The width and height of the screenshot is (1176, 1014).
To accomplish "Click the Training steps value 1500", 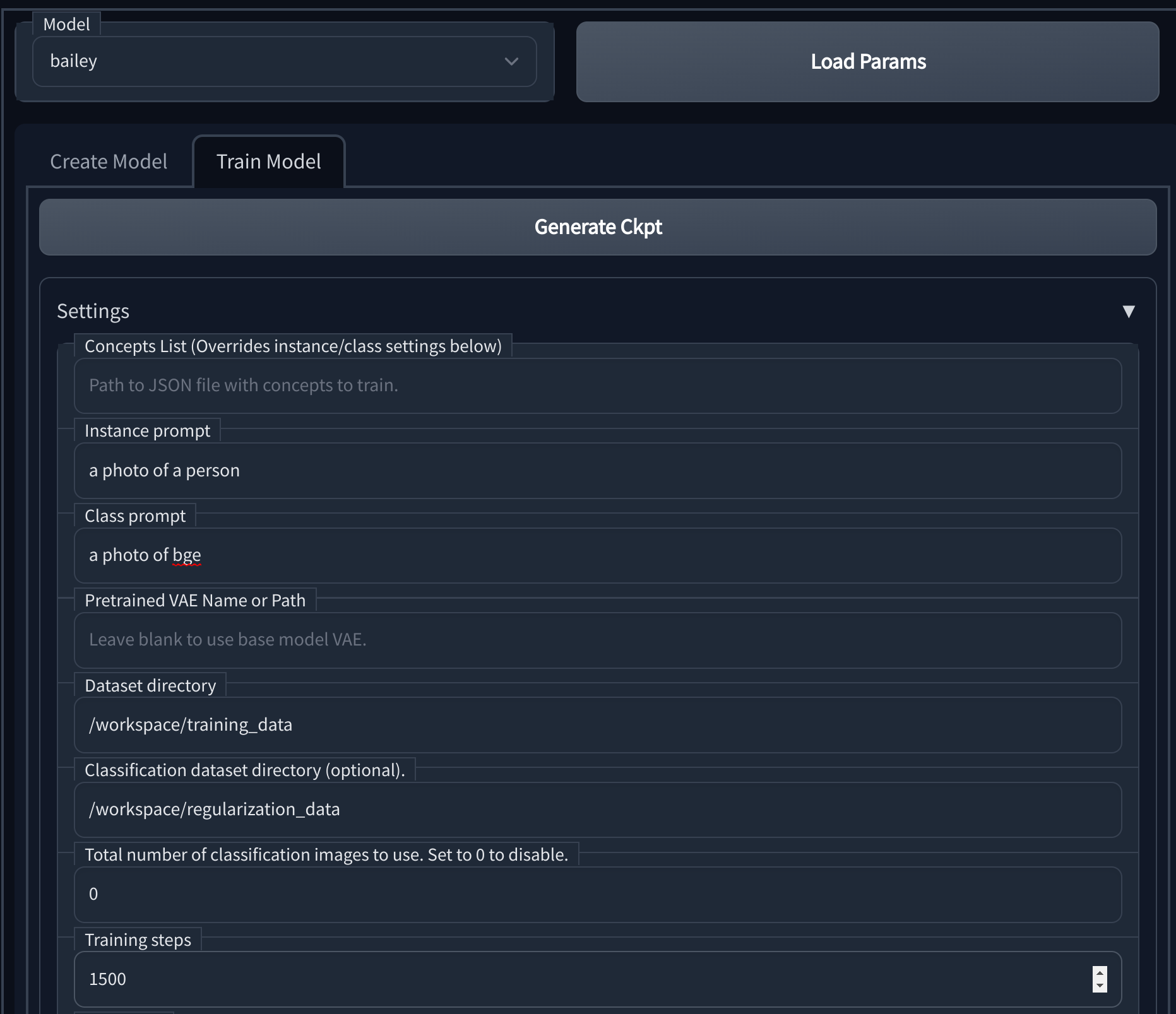I will point(108,979).
